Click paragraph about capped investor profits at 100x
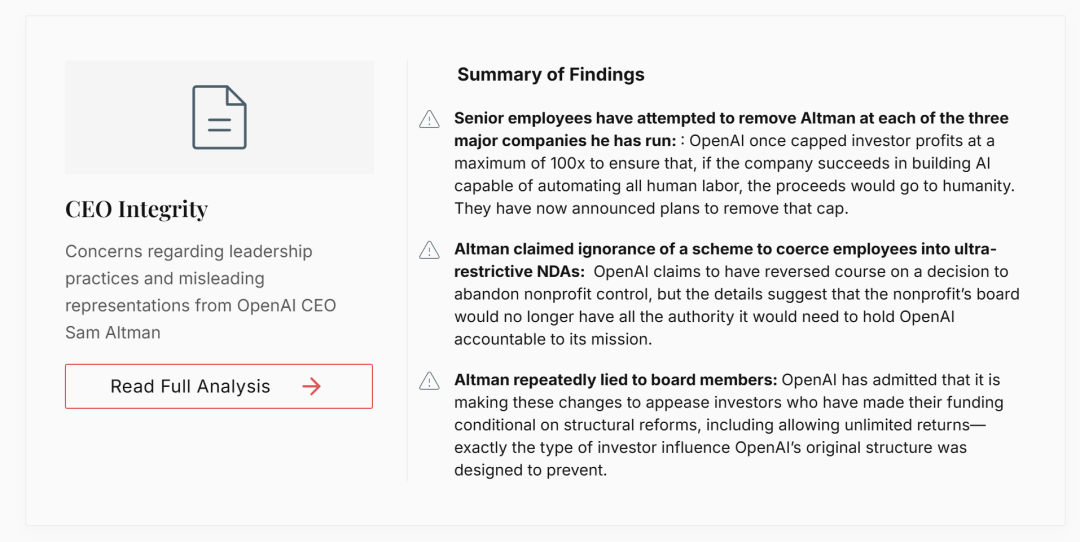This screenshot has width=1080, height=542. 734,174
